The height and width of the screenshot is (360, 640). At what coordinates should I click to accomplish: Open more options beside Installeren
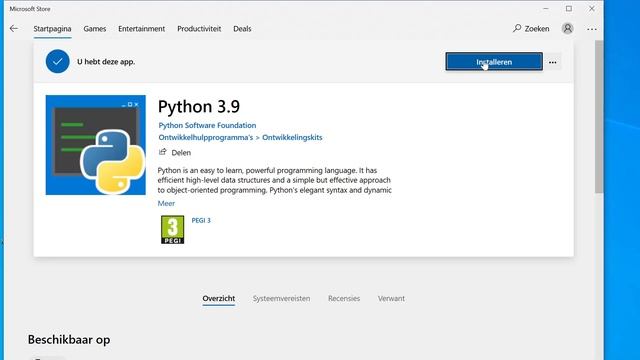point(553,62)
